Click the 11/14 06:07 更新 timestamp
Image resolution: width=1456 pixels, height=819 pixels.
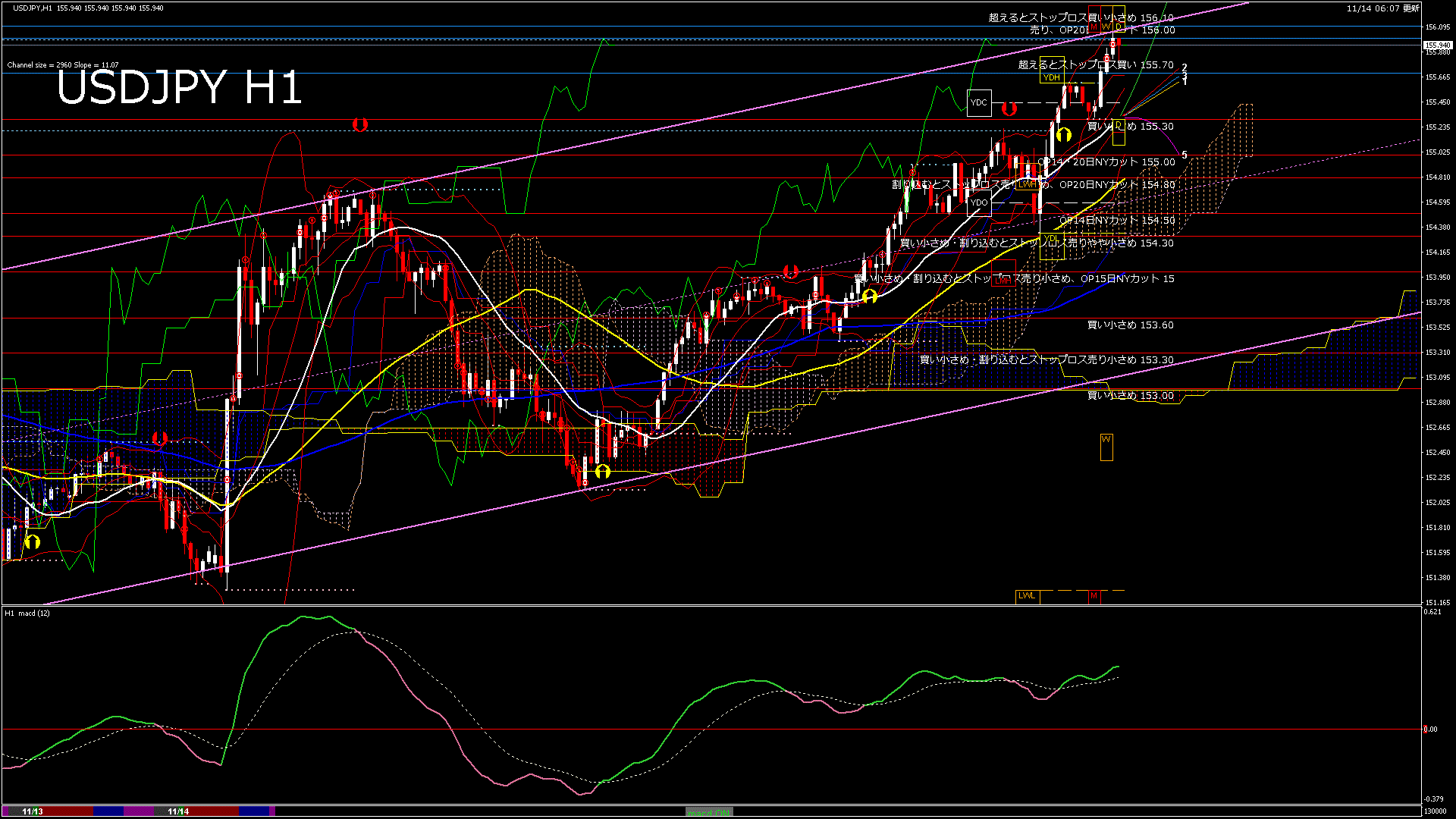pyautogui.click(x=1382, y=8)
